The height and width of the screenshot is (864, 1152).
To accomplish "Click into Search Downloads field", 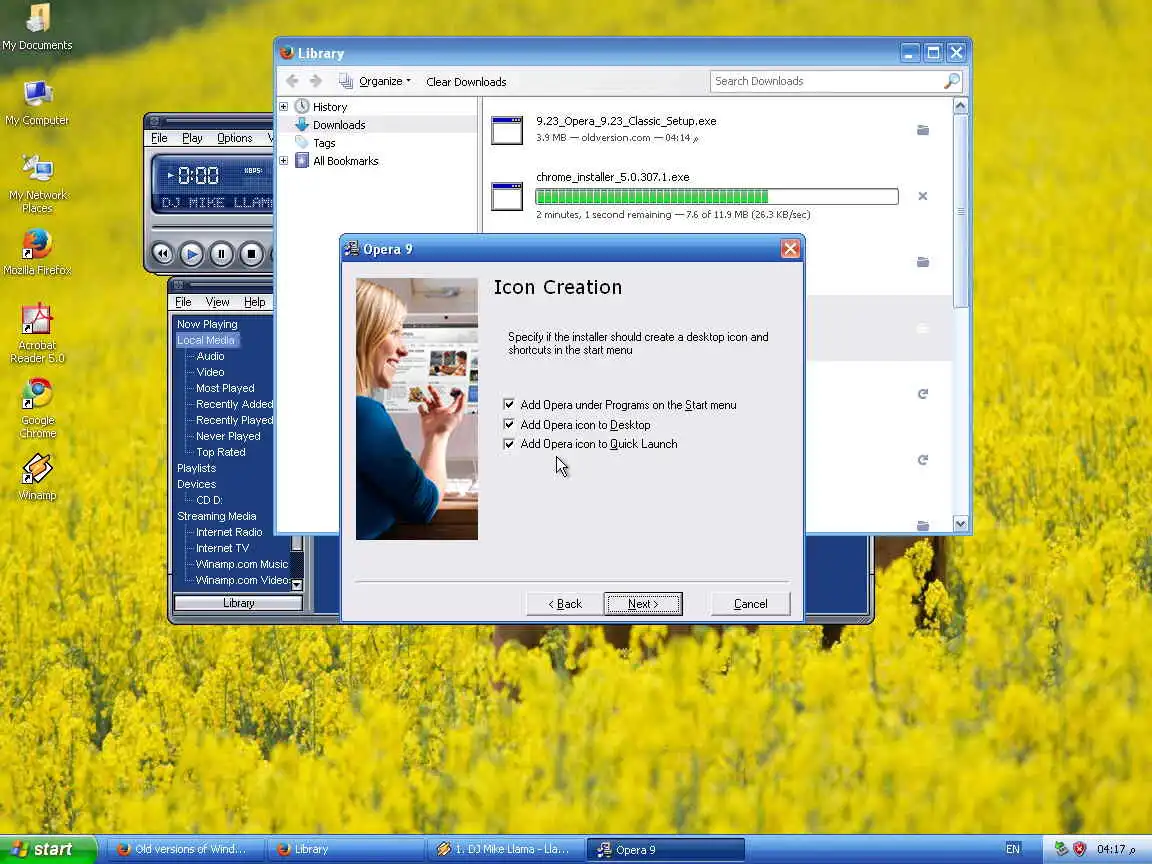I will [827, 81].
